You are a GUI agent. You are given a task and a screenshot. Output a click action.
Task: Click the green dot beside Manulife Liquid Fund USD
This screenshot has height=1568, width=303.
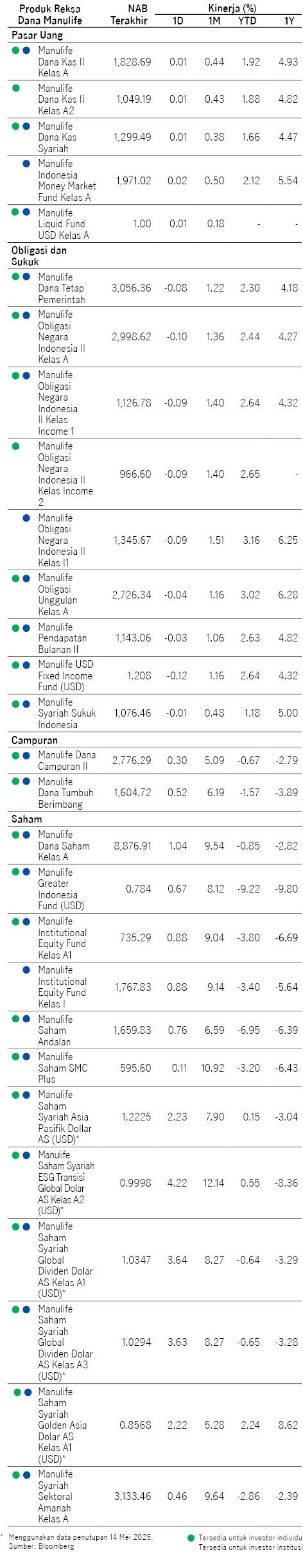[16, 212]
